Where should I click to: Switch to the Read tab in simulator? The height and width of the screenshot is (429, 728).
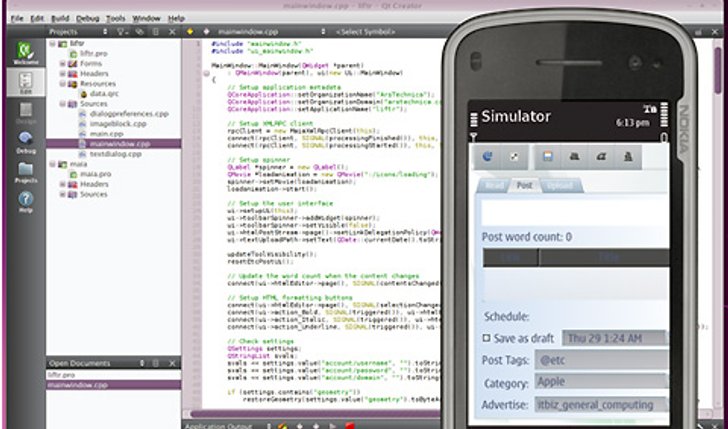pyautogui.click(x=493, y=185)
